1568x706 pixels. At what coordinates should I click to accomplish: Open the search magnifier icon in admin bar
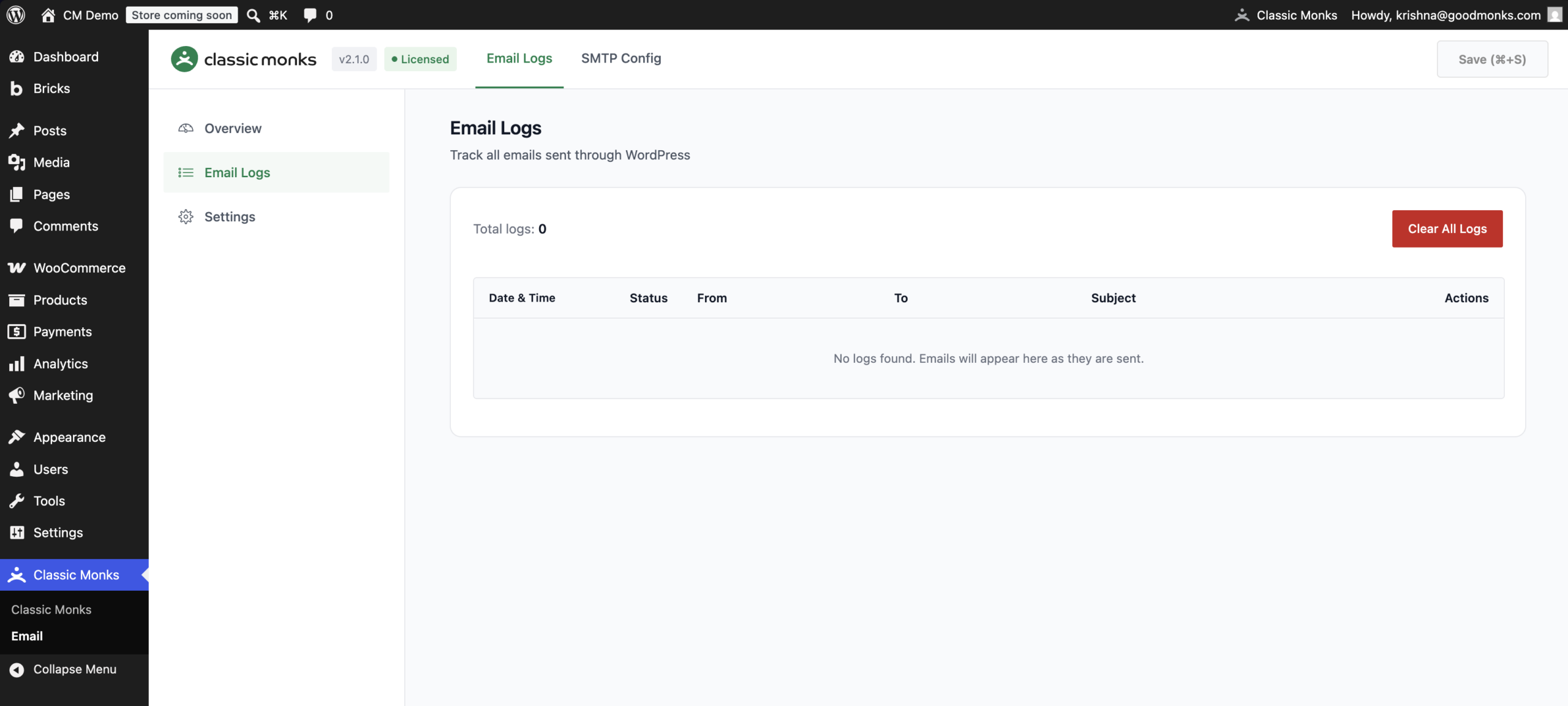(253, 15)
